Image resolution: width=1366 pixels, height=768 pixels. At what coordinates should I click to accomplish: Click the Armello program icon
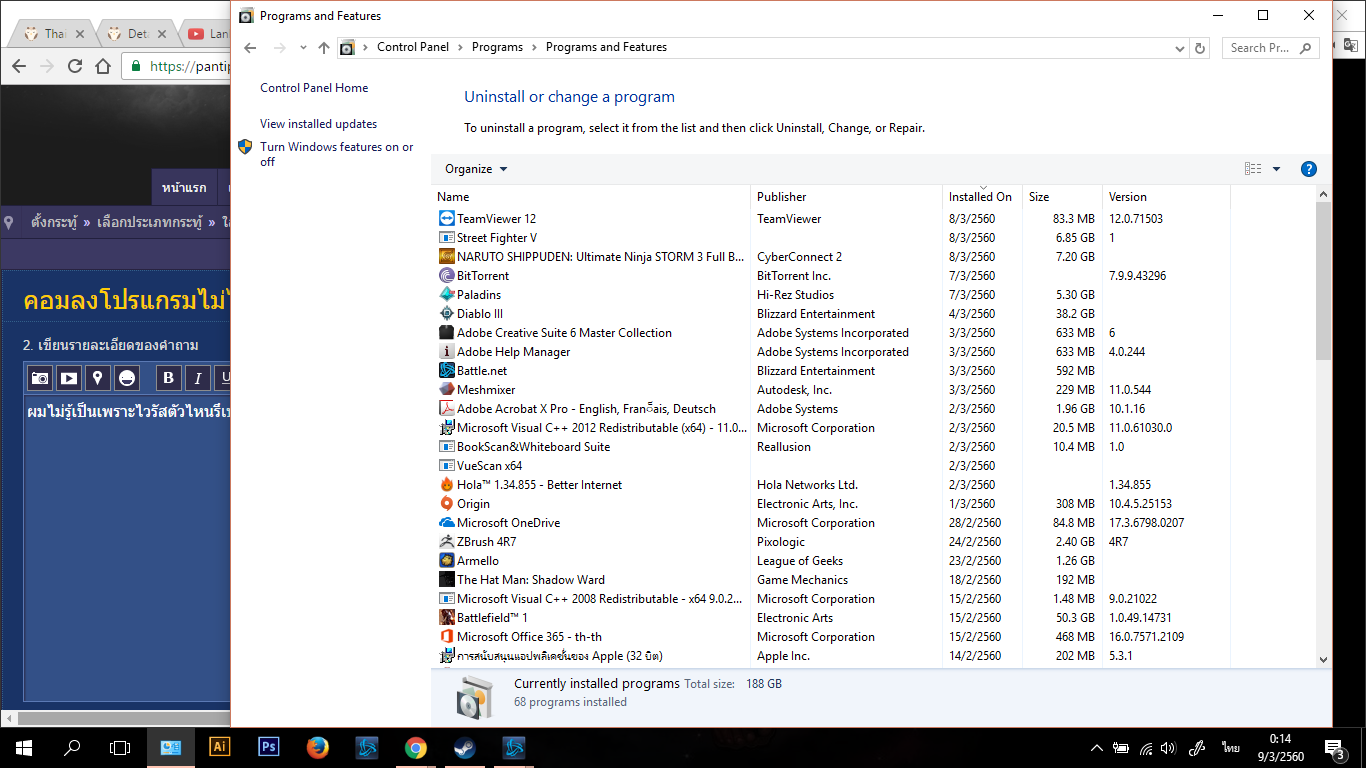tap(447, 560)
